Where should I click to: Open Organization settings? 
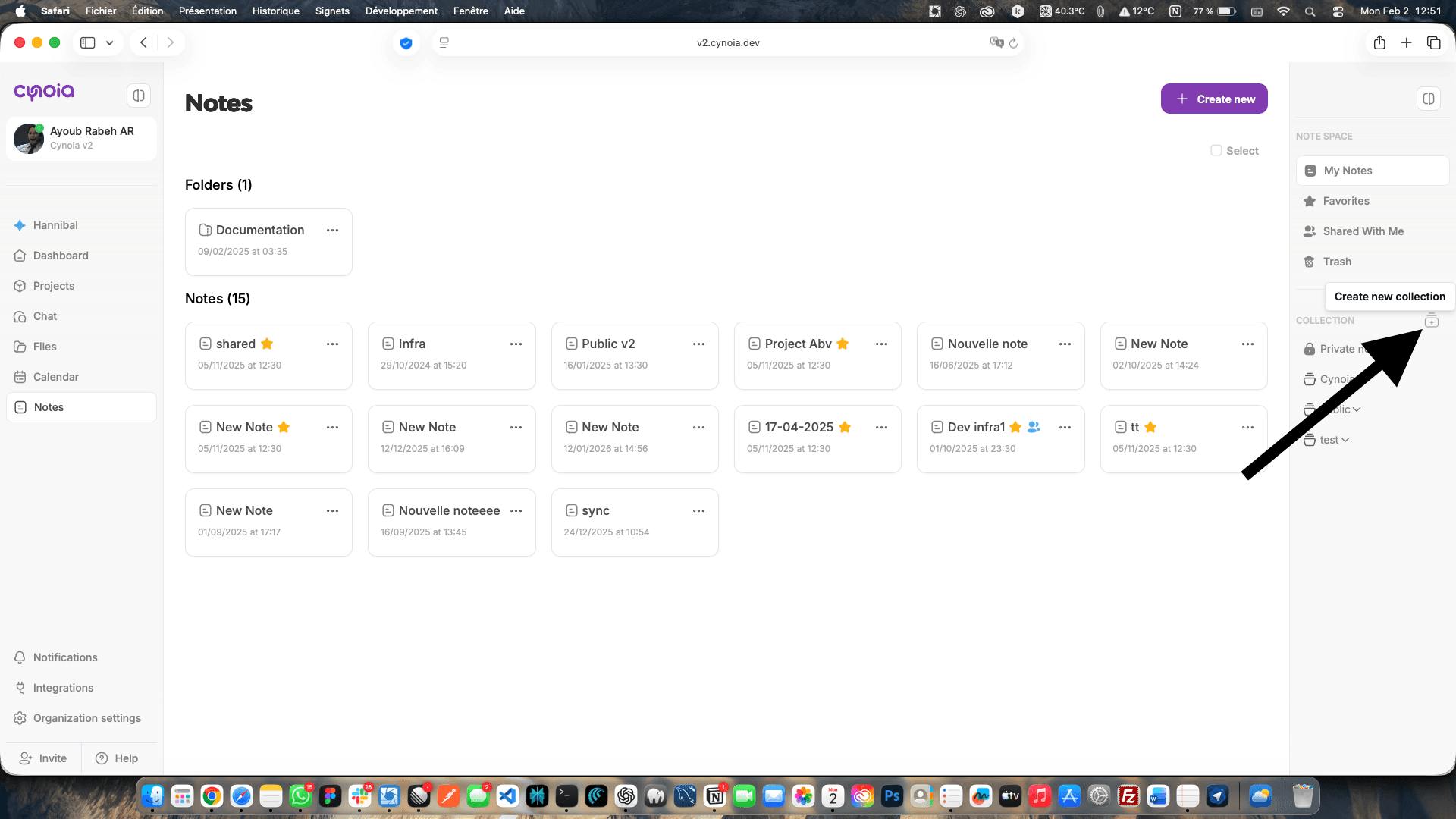[x=86, y=718]
